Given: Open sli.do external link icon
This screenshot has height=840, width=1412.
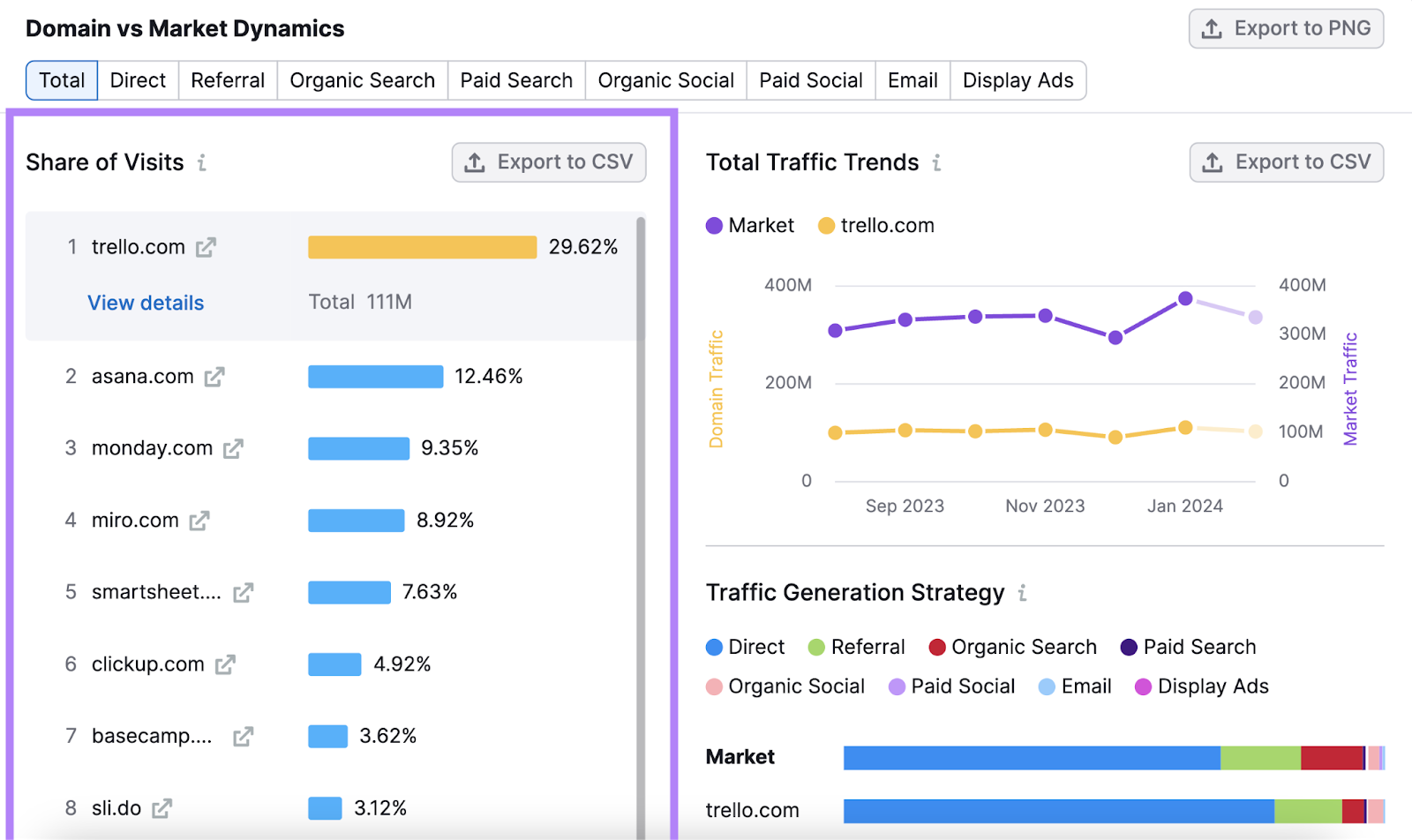Looking at the screenshot, I should (162, 808).
